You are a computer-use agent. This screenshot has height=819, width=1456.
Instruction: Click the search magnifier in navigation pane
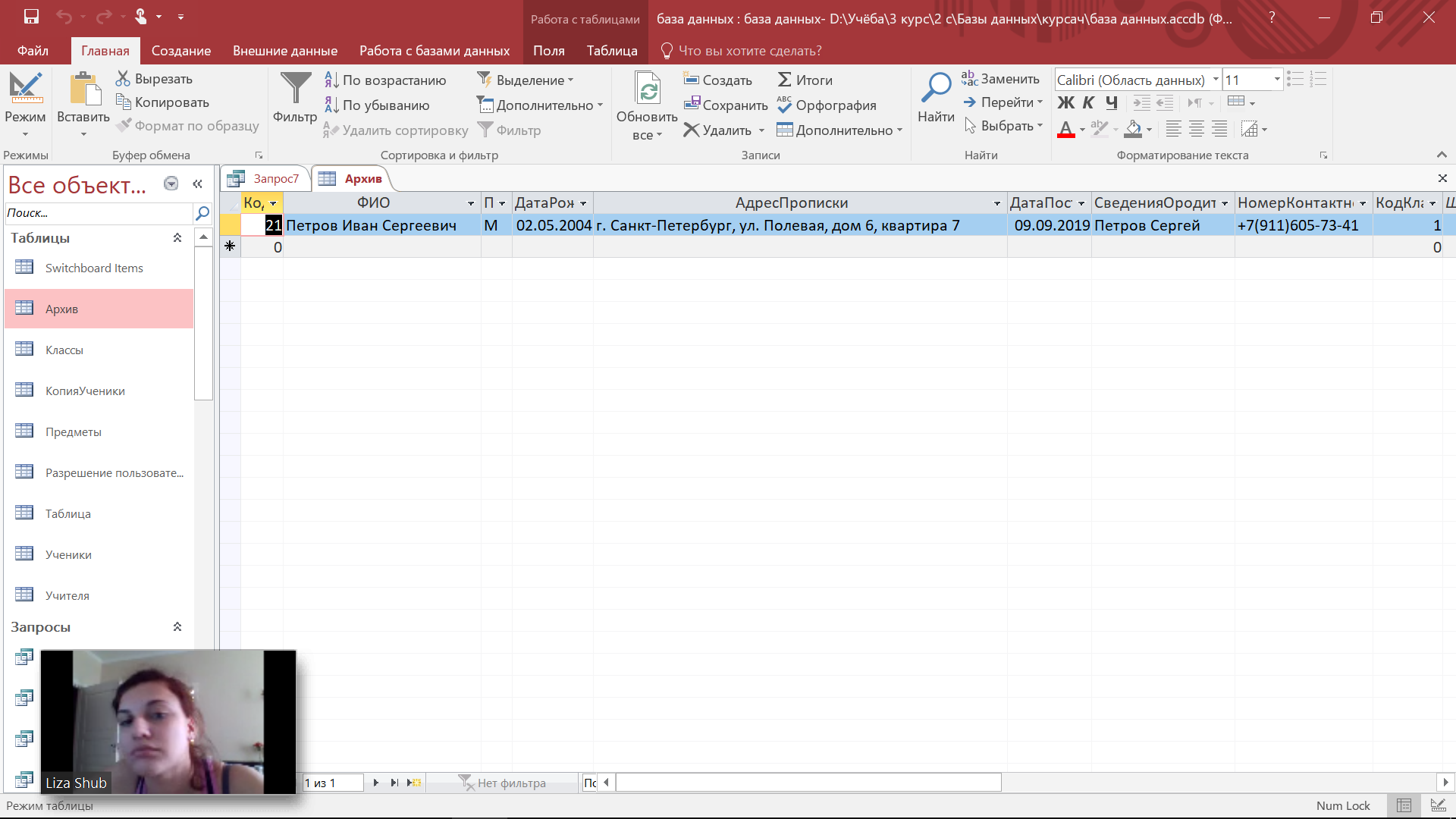tap(202, 213)
